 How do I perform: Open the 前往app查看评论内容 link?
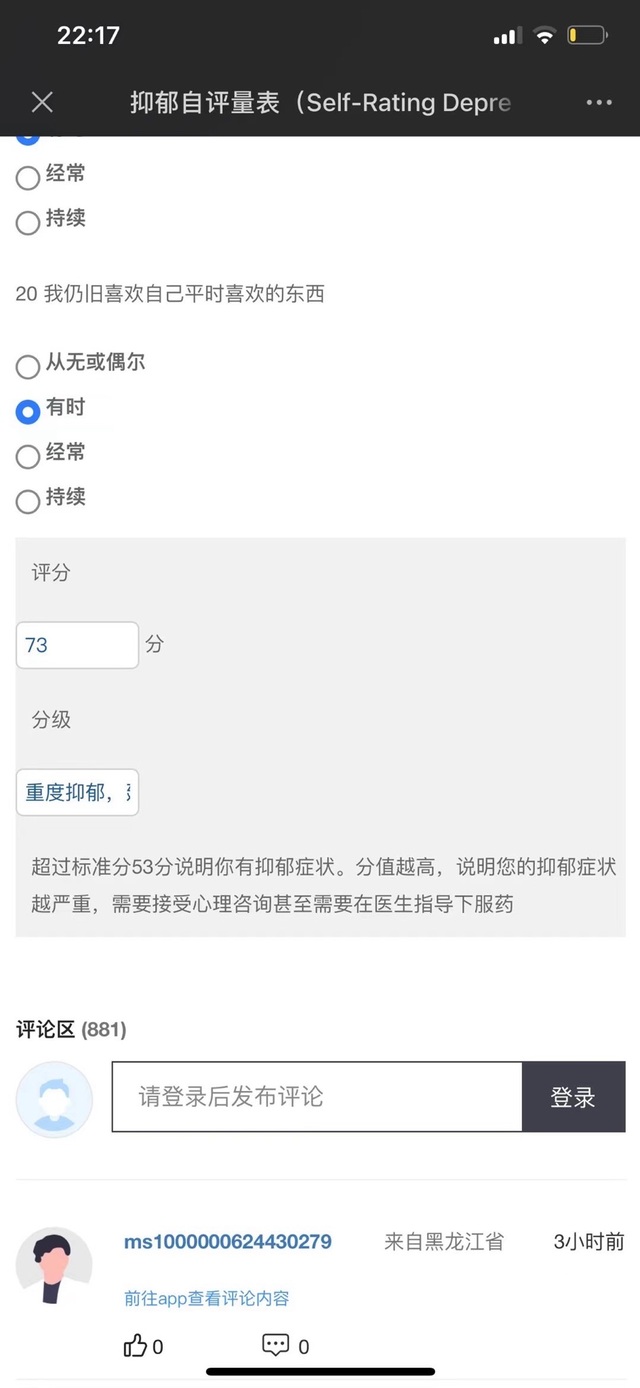point(207,1298)
